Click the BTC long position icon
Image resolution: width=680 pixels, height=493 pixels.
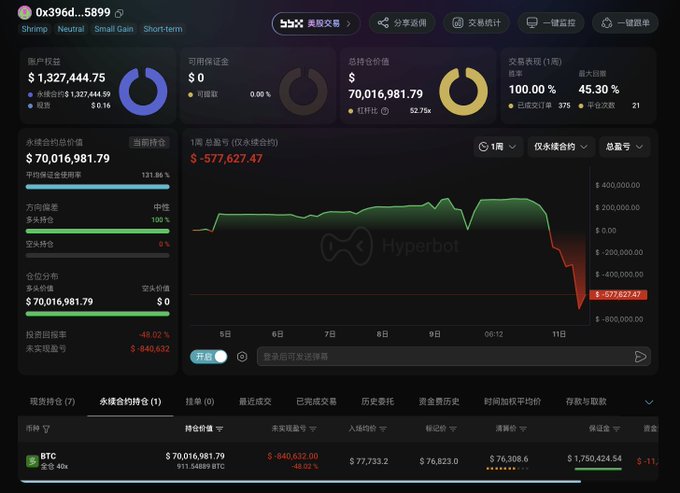[x=32, y=461]
